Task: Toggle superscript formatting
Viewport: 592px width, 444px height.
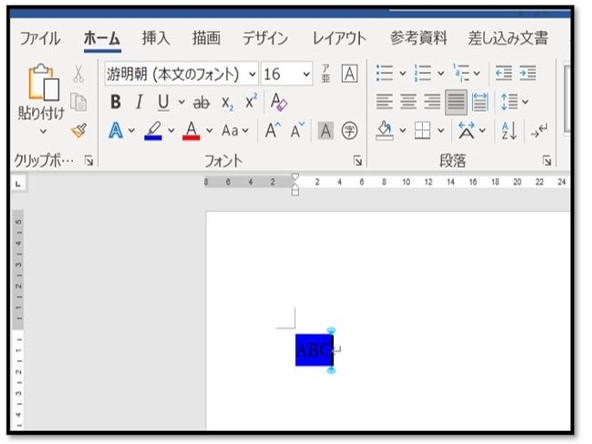Action: coord(251,101)
